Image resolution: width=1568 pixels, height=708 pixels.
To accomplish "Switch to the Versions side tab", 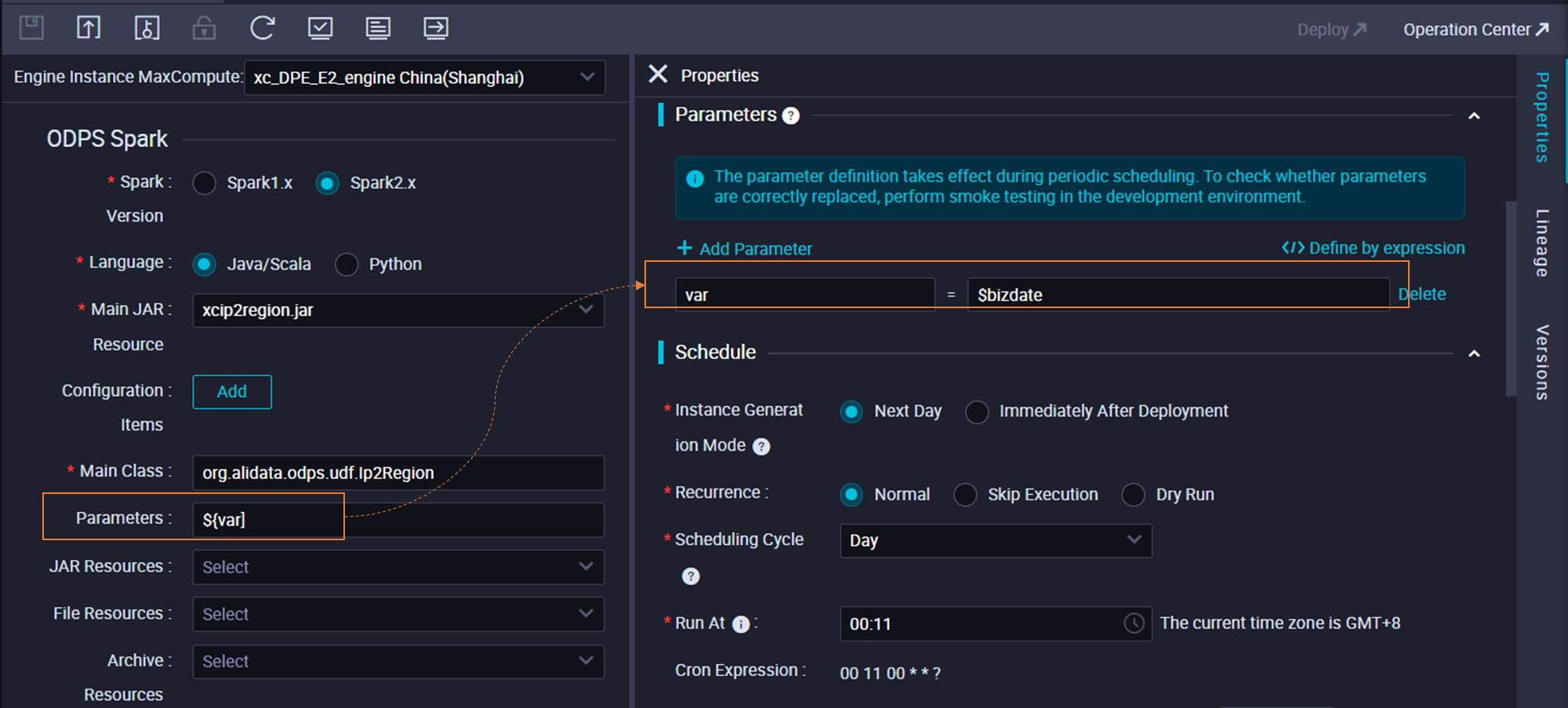I will (1541, 362).
